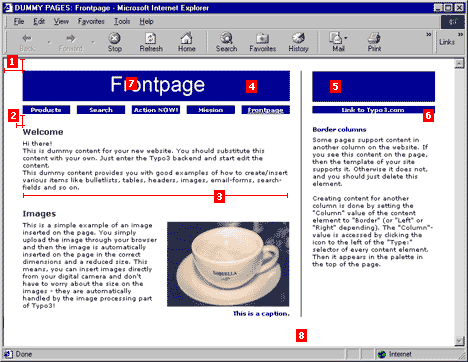Show hidden toolbar buttons chevron beside Print
This screenshot has width=468, height=362.
pyautogui.click(x=428, y=34)
